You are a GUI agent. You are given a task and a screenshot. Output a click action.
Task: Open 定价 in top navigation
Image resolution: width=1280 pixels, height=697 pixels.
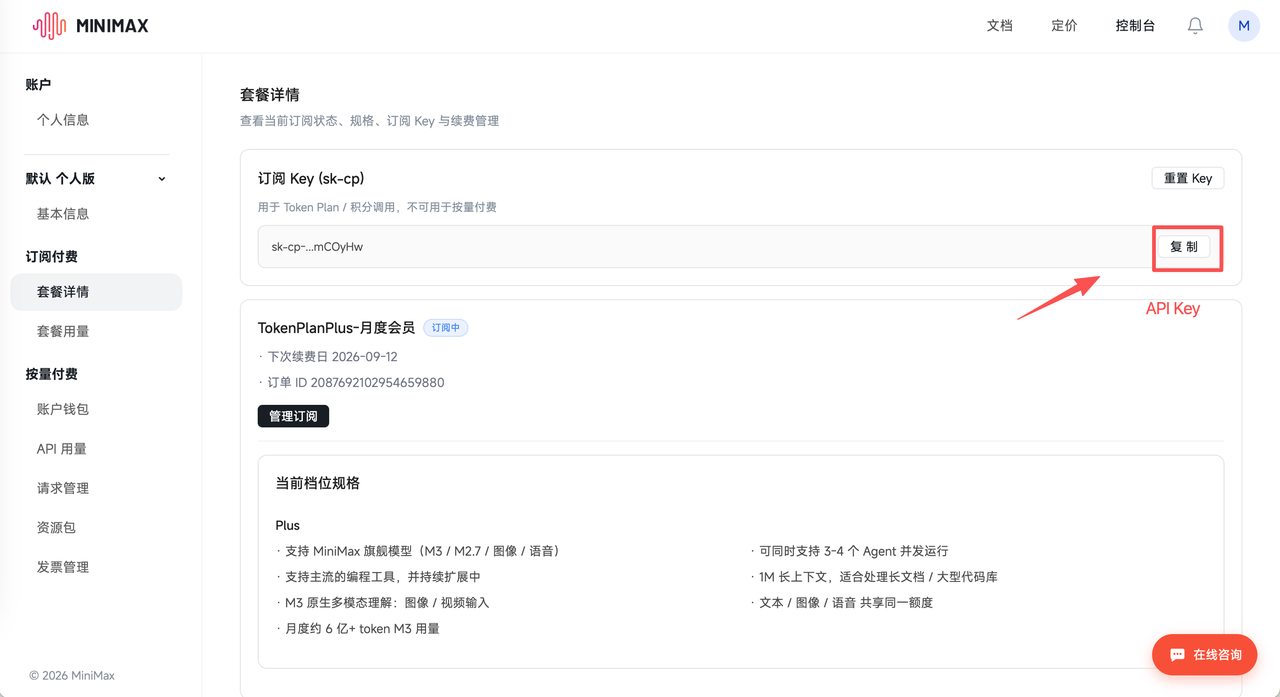(x=1064, y=26)
